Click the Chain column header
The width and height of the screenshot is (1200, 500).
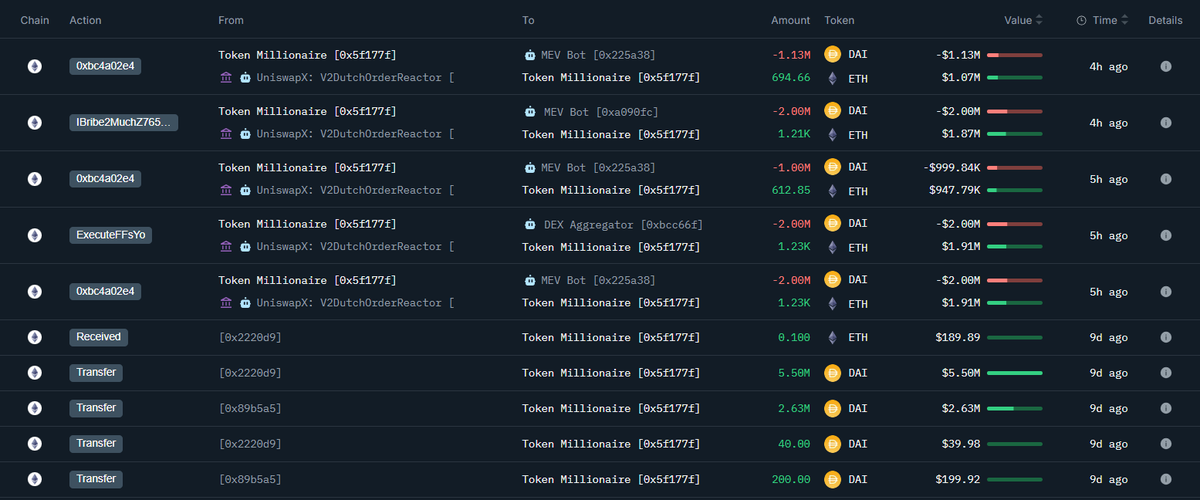pyautogui.click(x=35, y=20)
